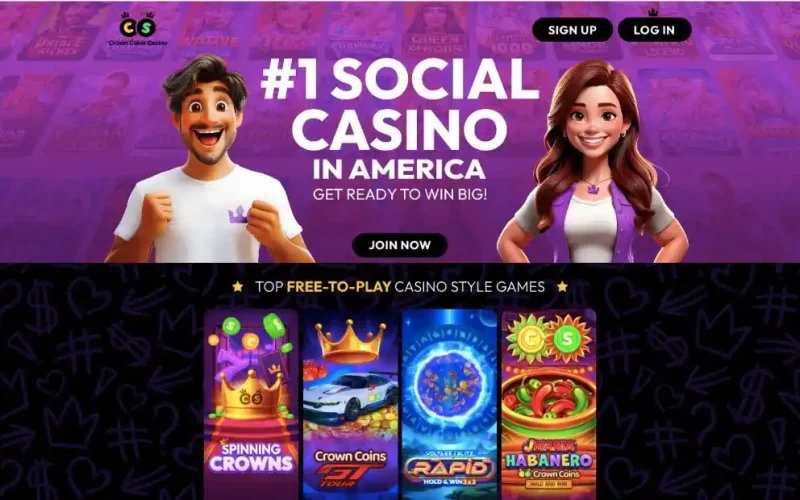Click the left gold star icon
Screen dimensions: 800x500
tap(238, 287)
